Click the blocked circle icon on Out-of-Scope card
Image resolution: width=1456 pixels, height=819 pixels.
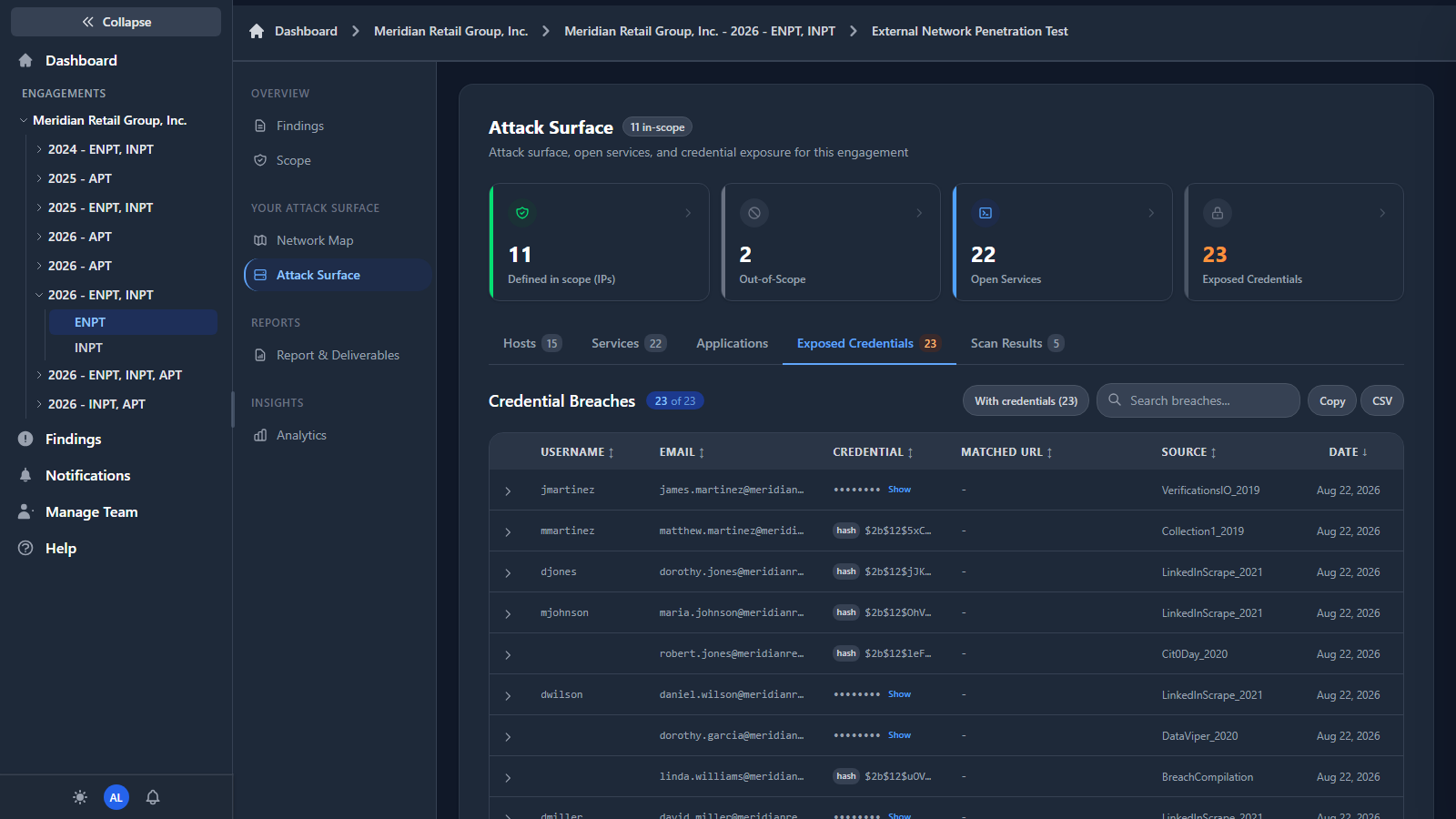coord(754,213)
